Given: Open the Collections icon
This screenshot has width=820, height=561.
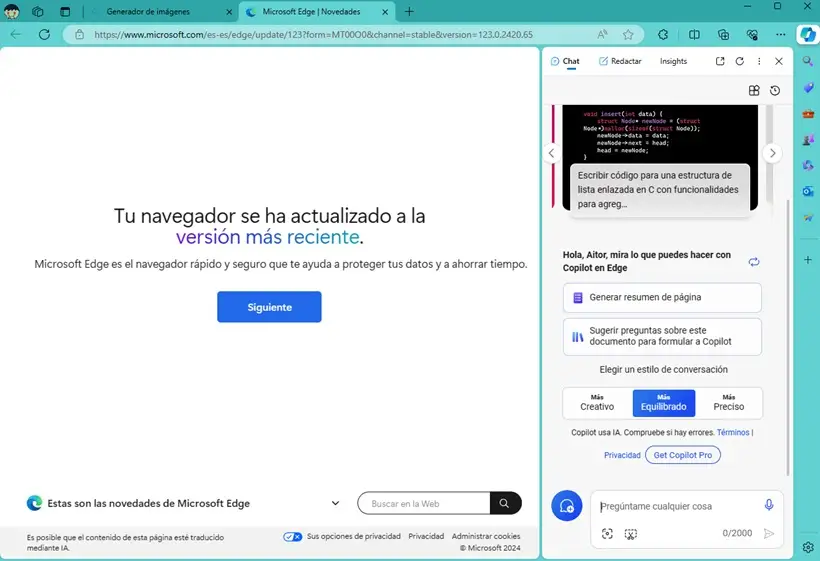Looking at the screenshot, I should (x=723, y=35).
